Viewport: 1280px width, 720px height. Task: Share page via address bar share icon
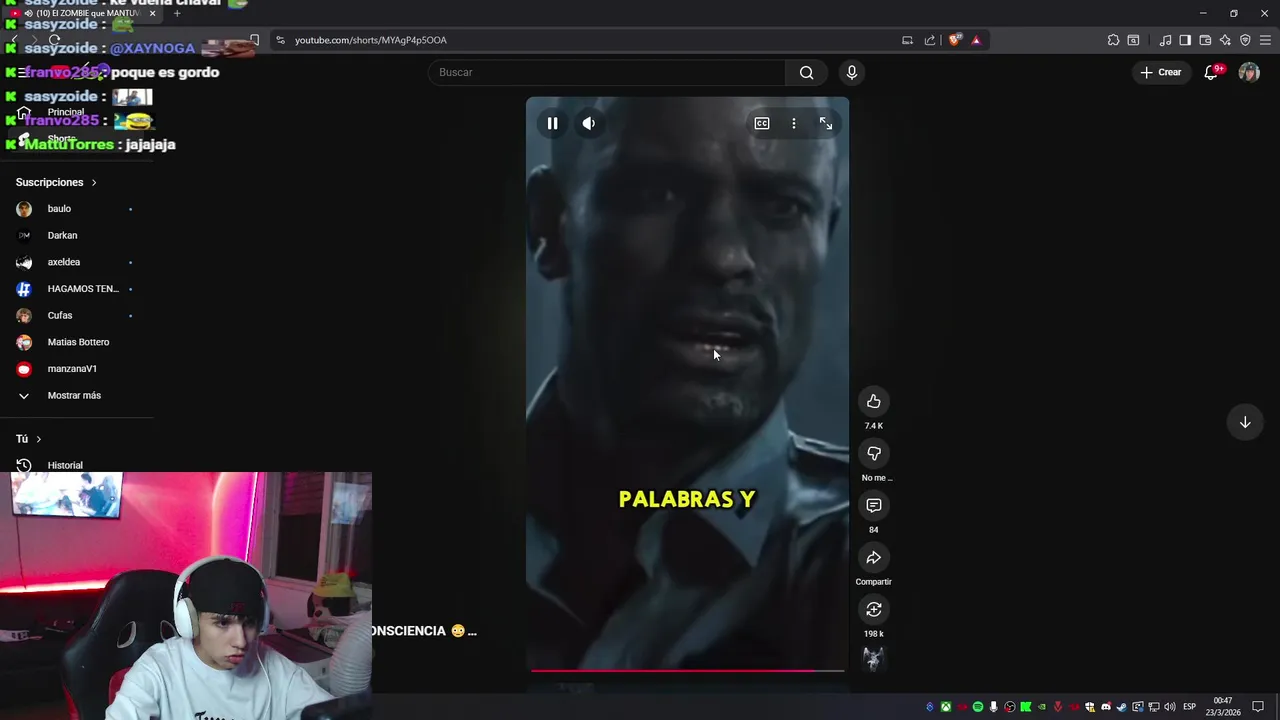[930, 40]
